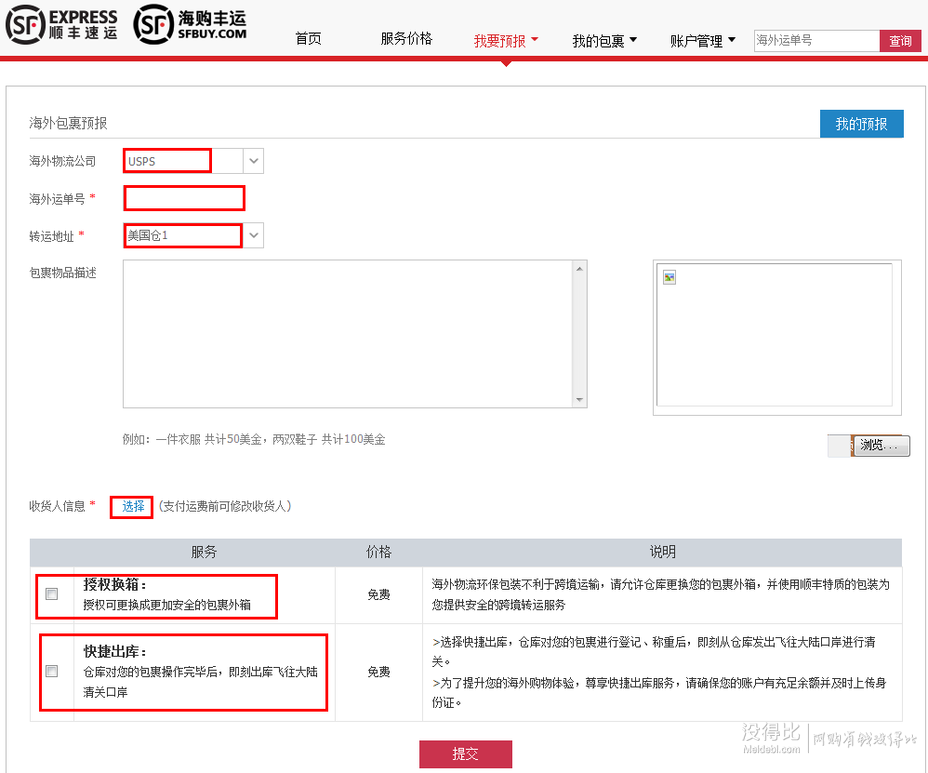Click the 选择 recipient link
This screenshot has width=928, height=773.
[x=133, y=506]
